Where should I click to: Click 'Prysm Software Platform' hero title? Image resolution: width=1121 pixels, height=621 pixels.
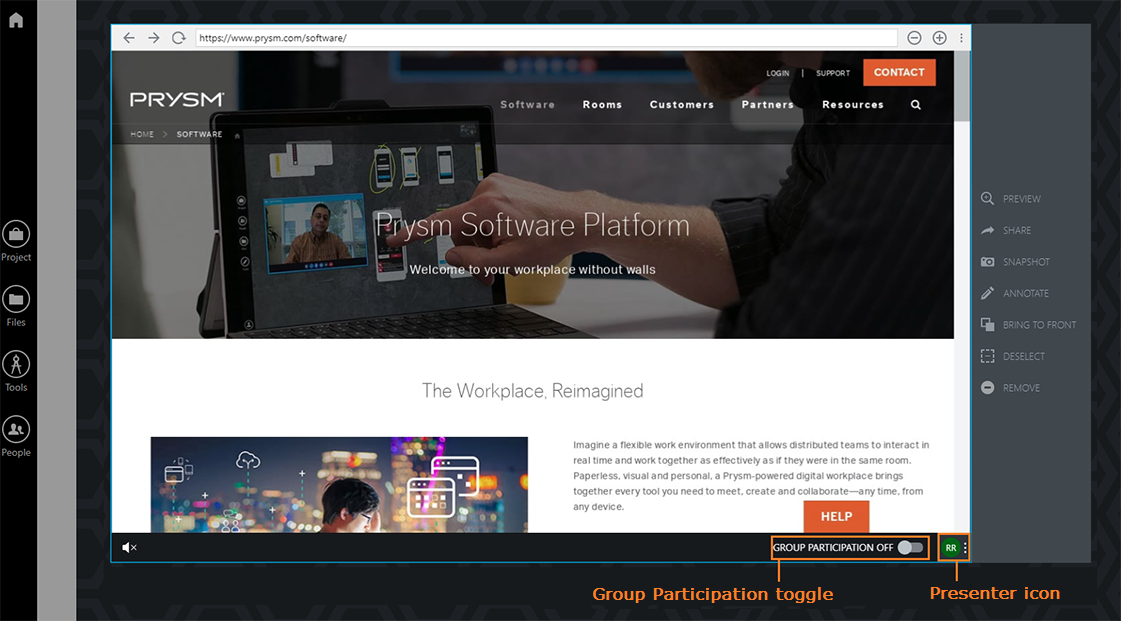point(533,225)
